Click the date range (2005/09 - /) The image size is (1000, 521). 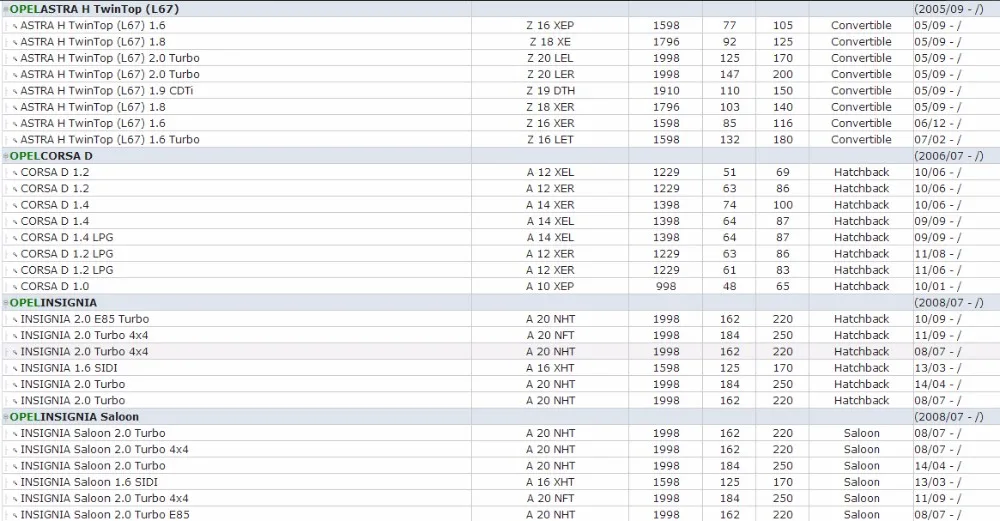949,10
